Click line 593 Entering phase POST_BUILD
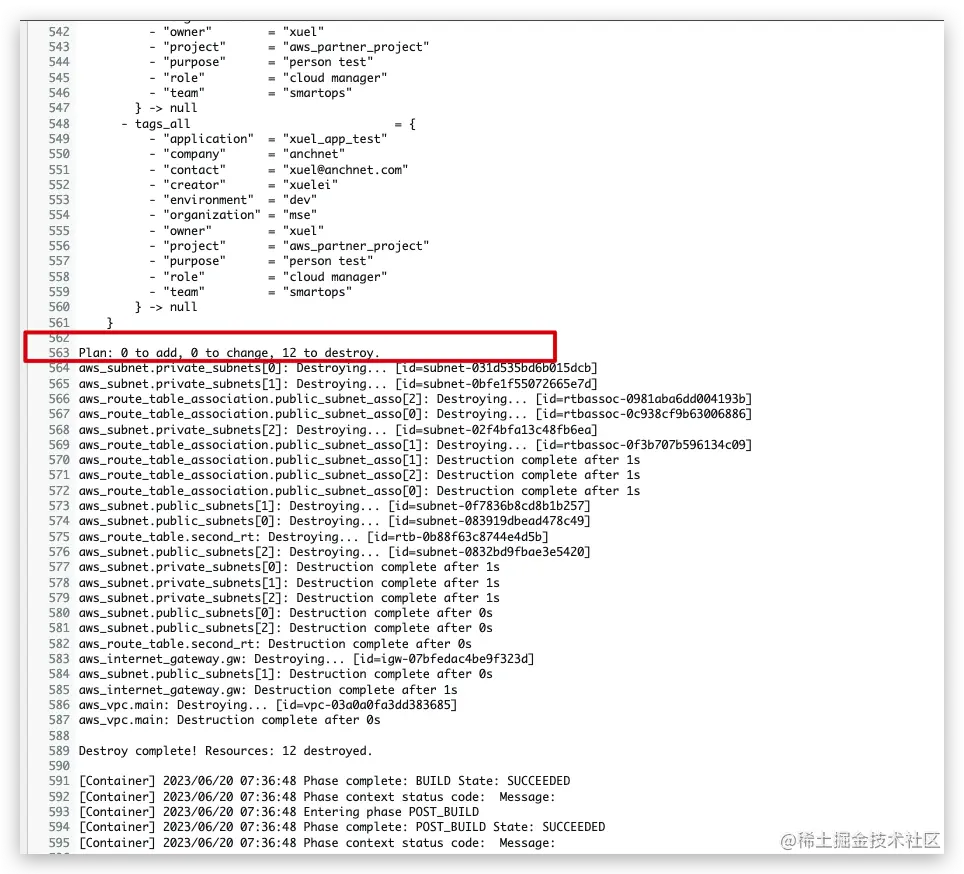Image resolution: width=964 pixels, height=874 pixels. [279, 812]
